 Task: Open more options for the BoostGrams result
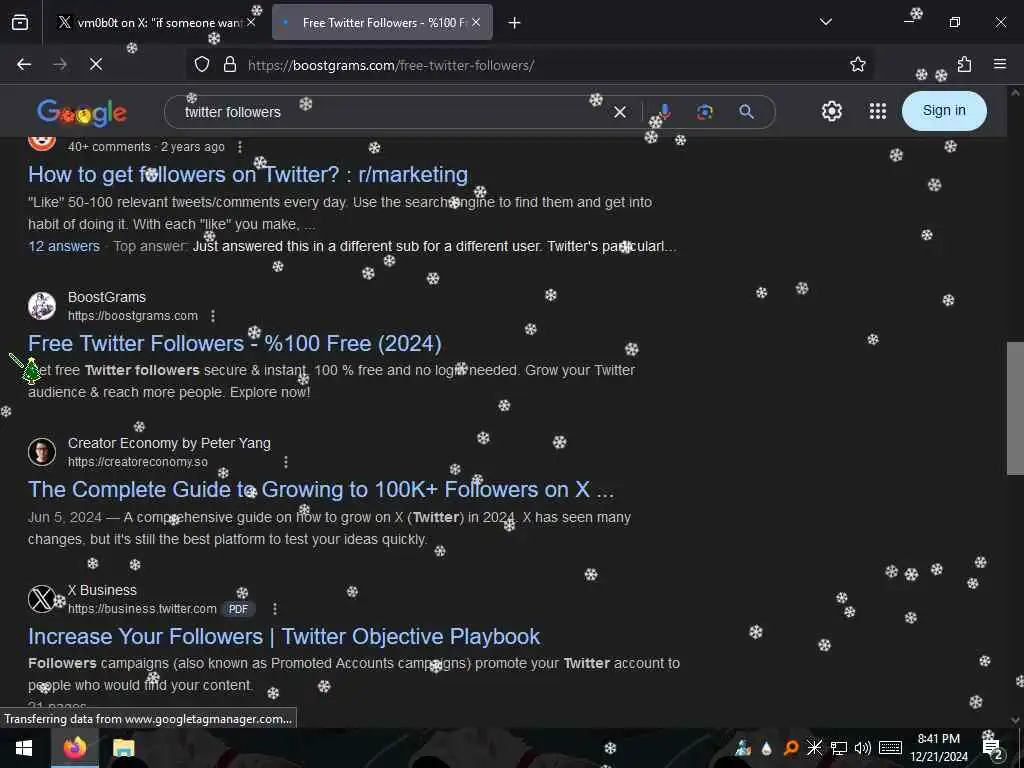[x=213, y=316]
